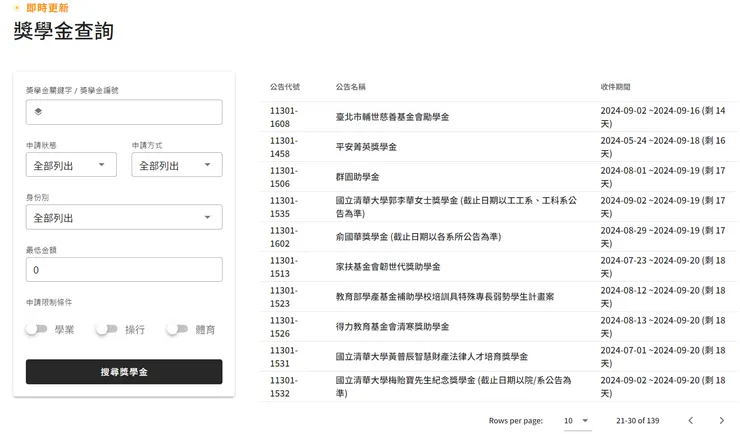Click the 21-30 of 139 page indicator

(638, 420)
